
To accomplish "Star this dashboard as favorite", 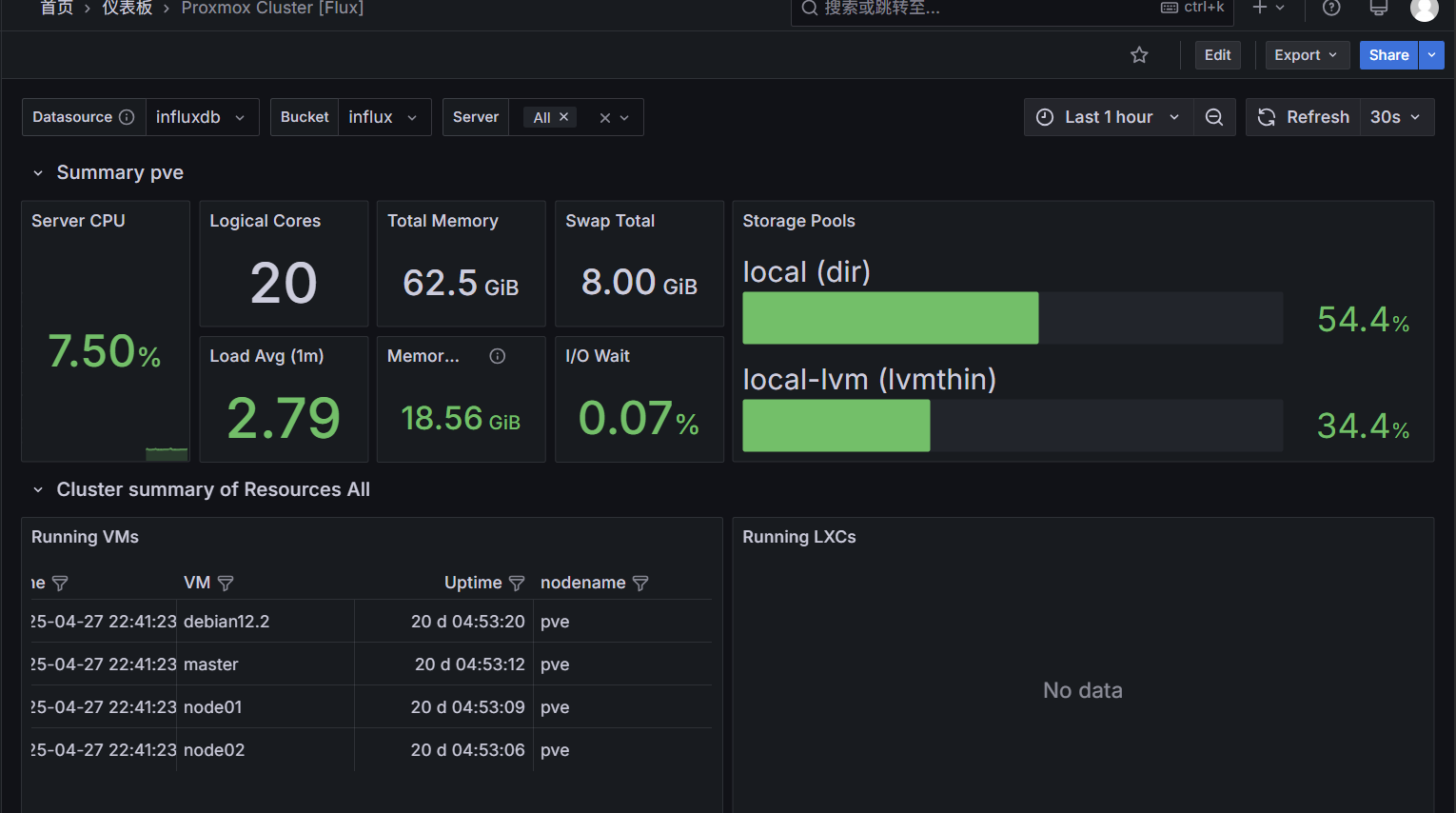I will coord(1139,55).
